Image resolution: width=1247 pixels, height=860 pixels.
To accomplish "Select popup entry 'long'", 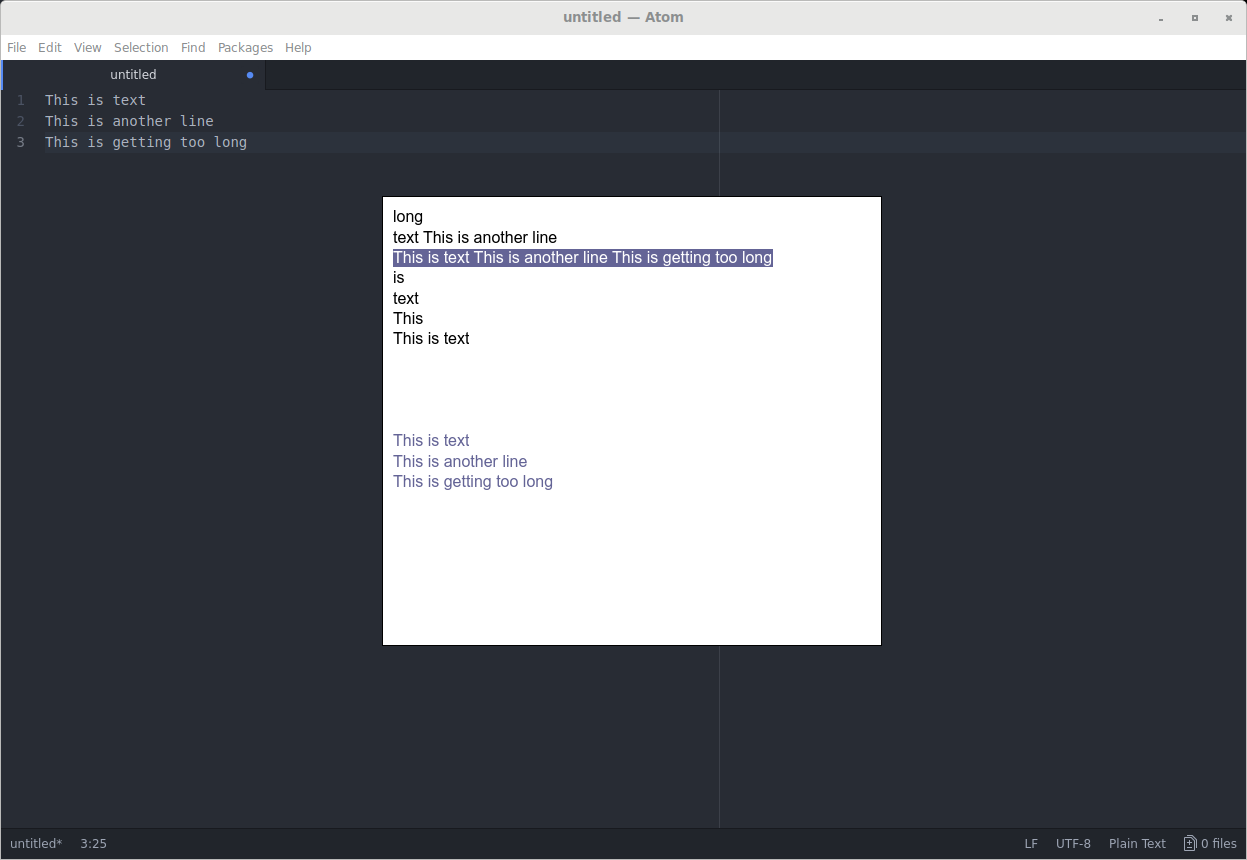I will point(408,217).
